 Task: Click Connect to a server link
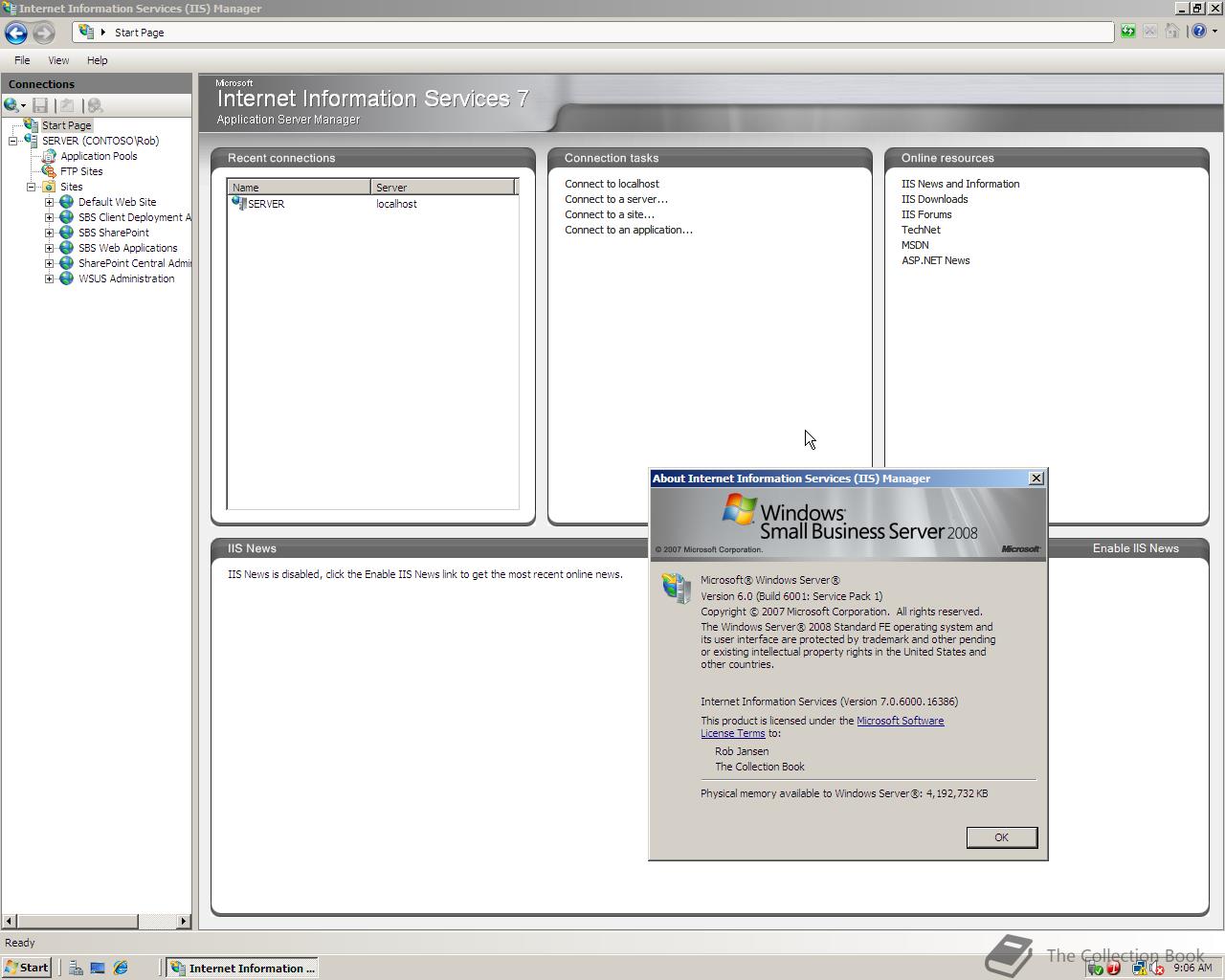tap(616, 199)
